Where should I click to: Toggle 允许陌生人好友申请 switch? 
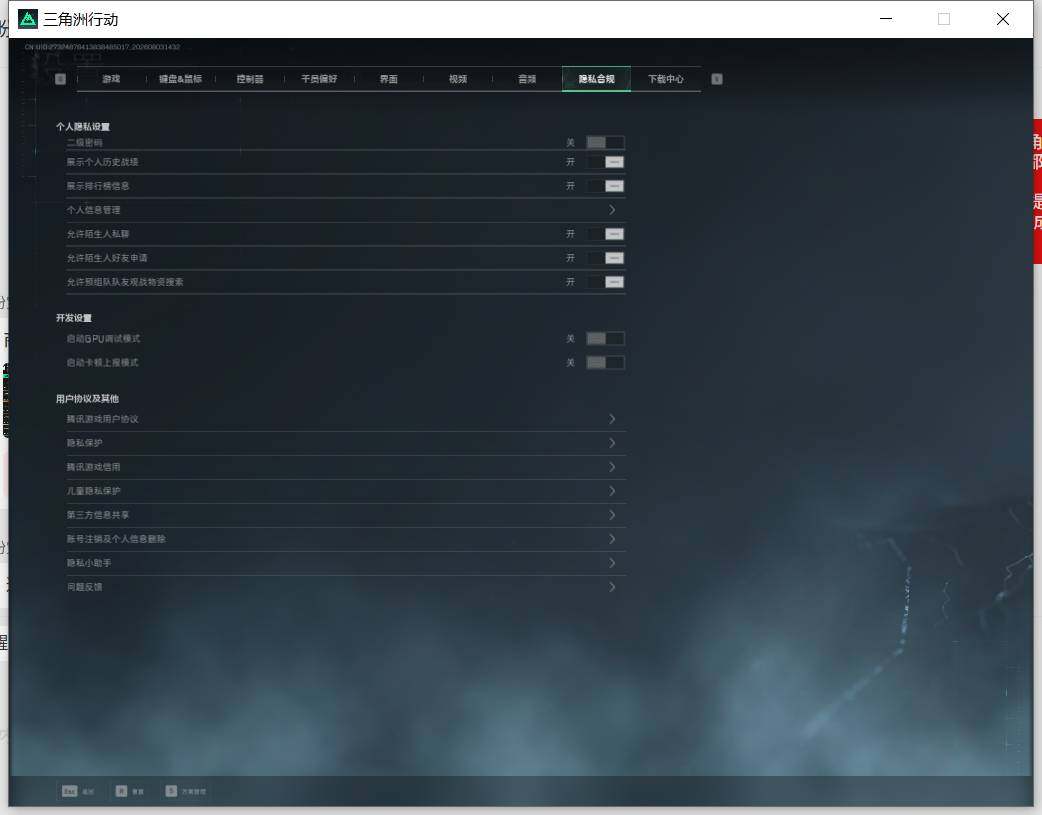[x=605, y=258]
